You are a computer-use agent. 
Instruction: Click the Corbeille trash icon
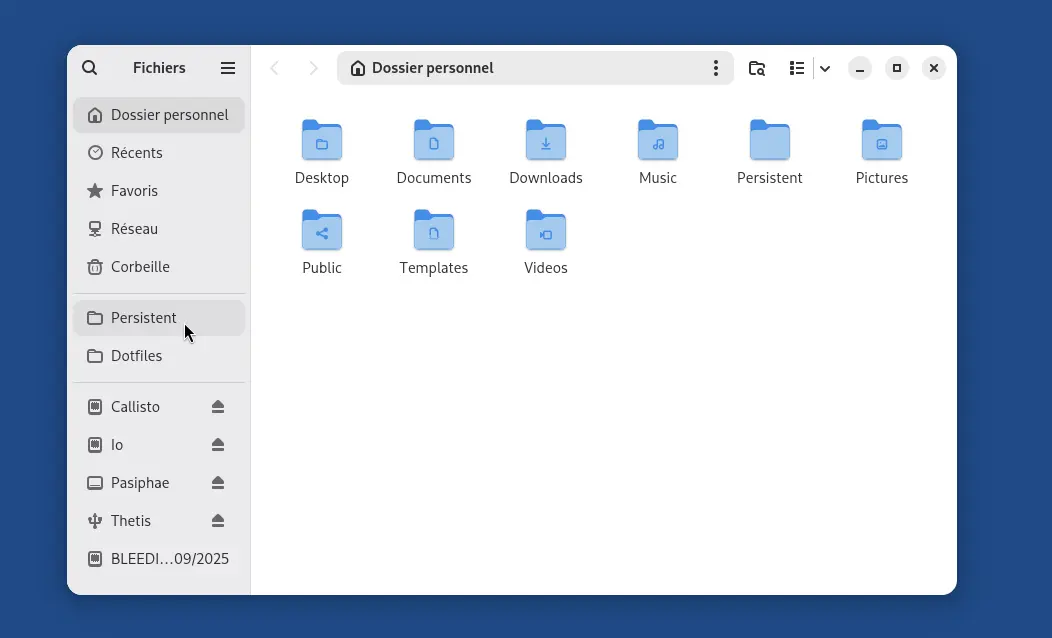[95, 267]
